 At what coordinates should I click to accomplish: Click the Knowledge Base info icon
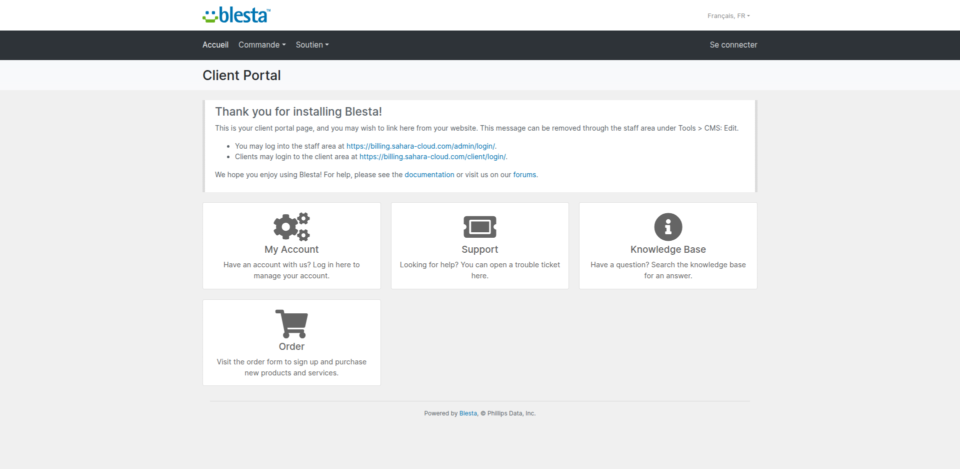tap(668, 227)
